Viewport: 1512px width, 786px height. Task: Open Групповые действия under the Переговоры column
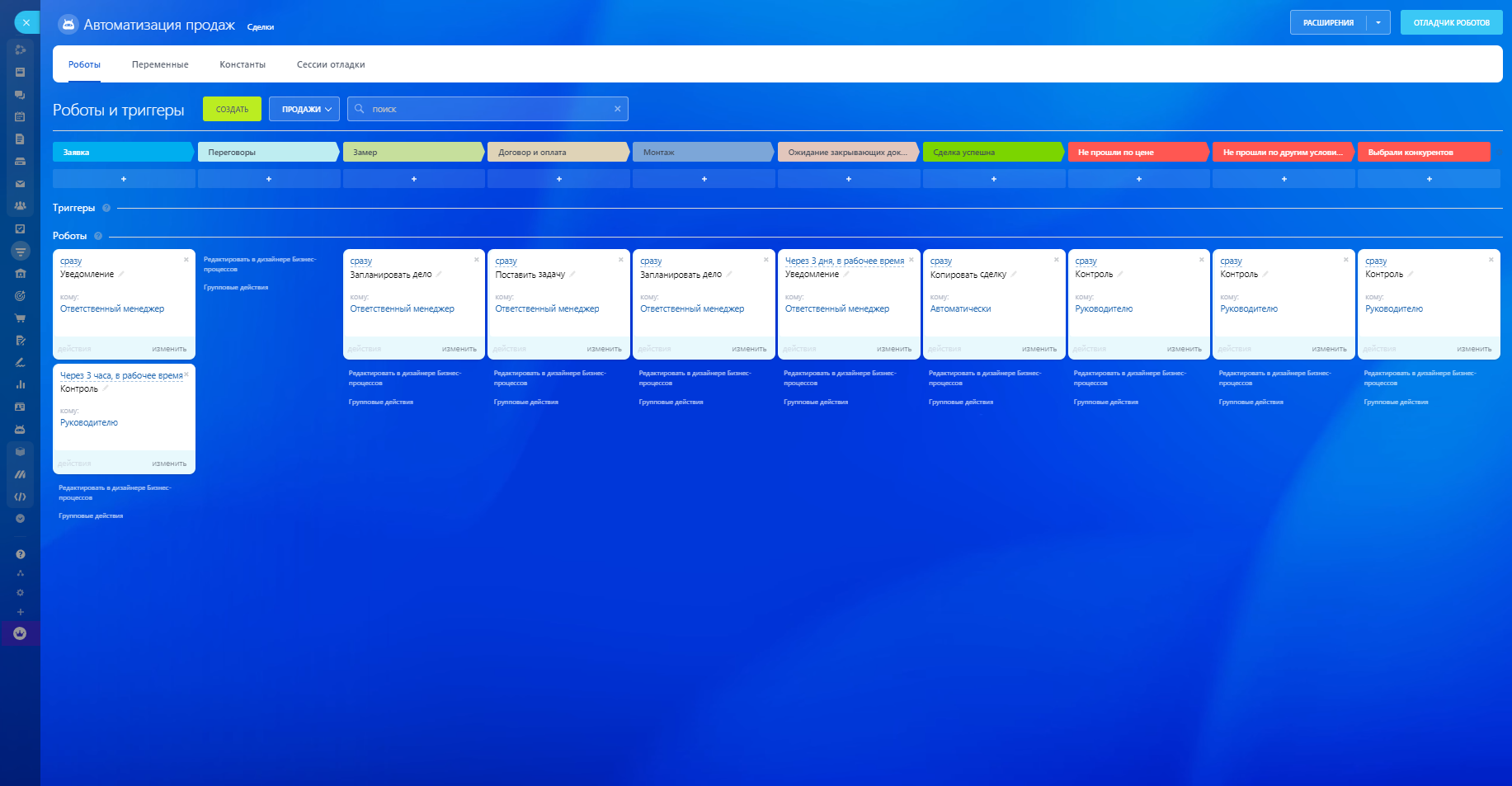tap(236, 287)
